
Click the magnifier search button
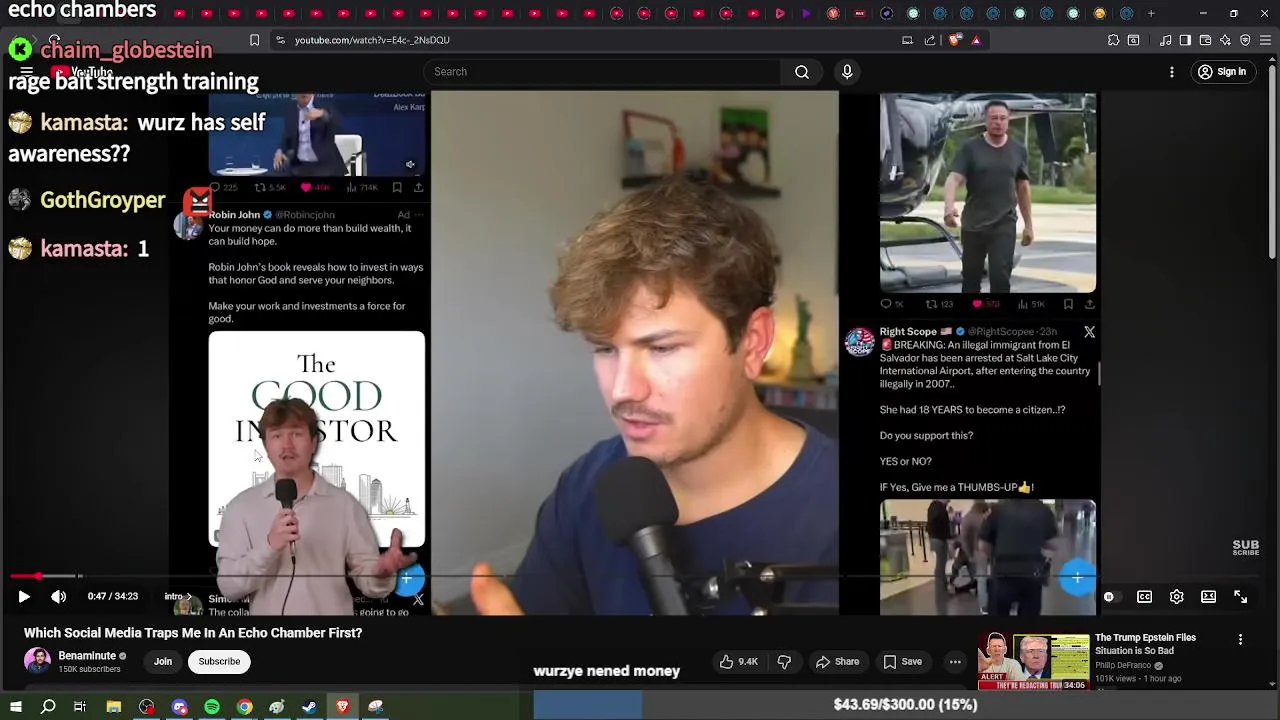point(802,72)
